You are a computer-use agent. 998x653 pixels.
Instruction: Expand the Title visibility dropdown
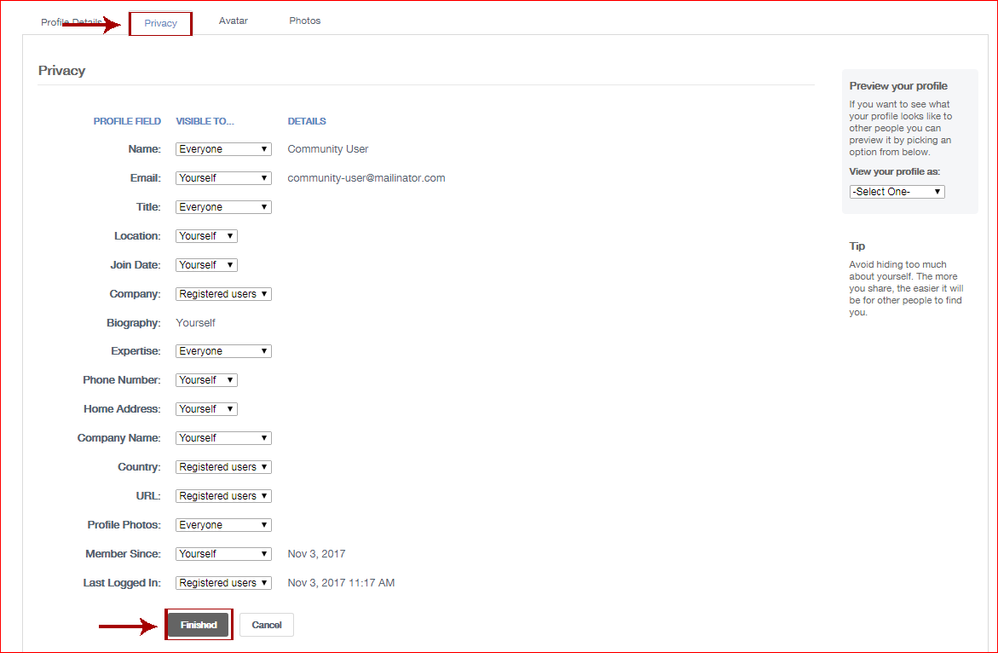(x=223, y=207)
